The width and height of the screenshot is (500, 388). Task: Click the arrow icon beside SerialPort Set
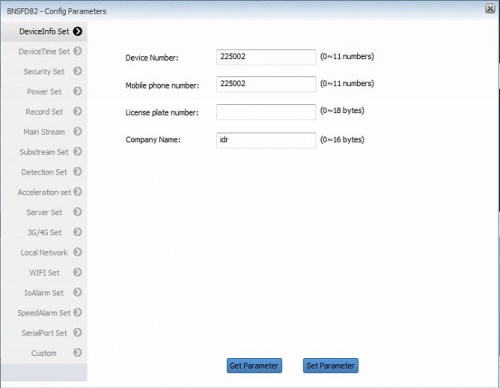point(78,332)
